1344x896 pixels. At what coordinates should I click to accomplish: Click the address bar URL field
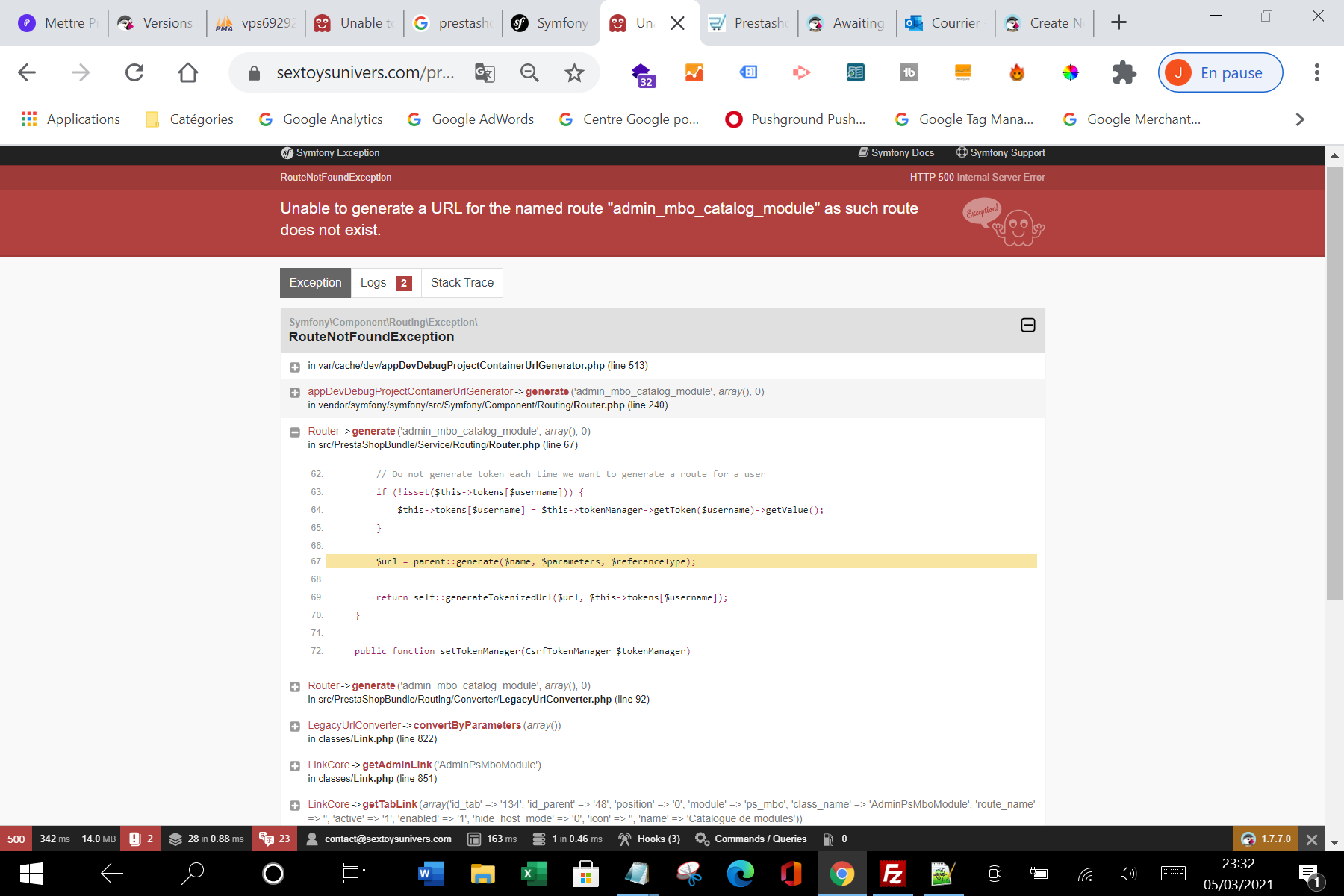[x=365, y=72]
